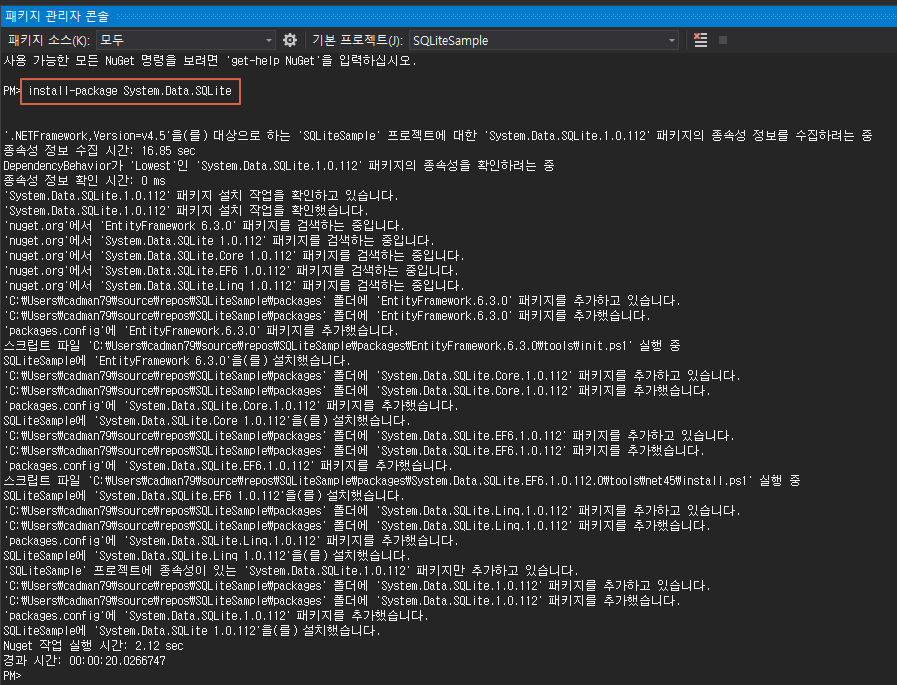Click the install.ps1 script execution line
Image resolution: width=897 pixels, height=685 pixels.
point(402,481)
